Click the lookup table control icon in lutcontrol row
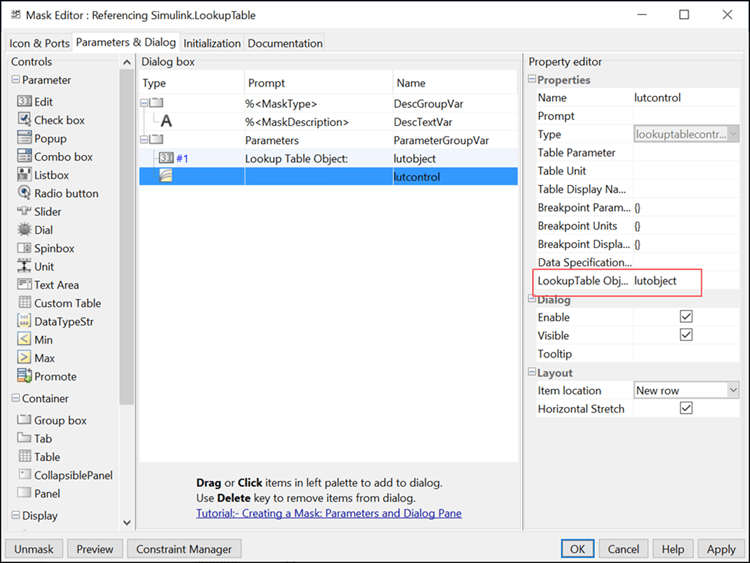750x563 pixels. [165, 177]
